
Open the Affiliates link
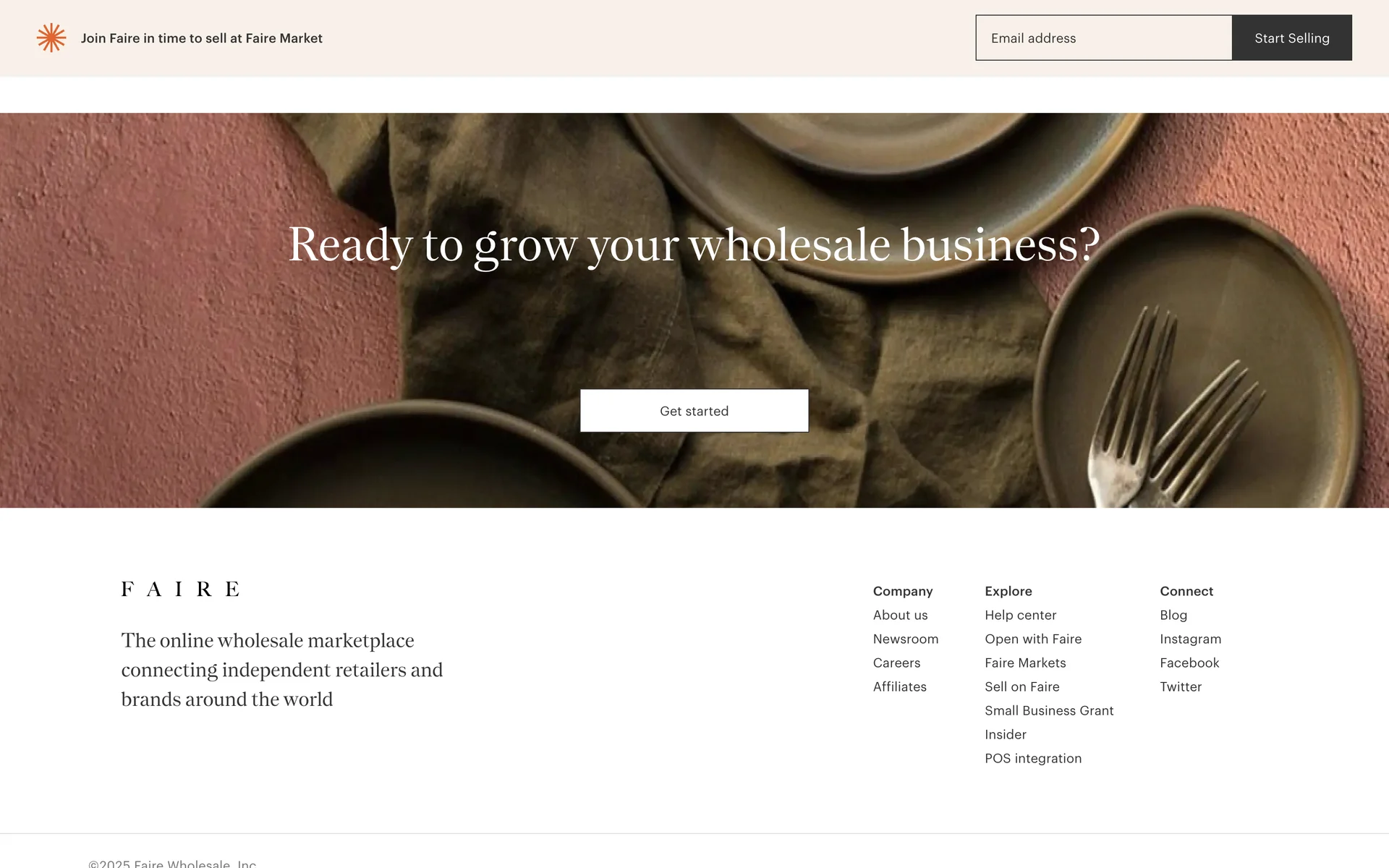(899, 686)
